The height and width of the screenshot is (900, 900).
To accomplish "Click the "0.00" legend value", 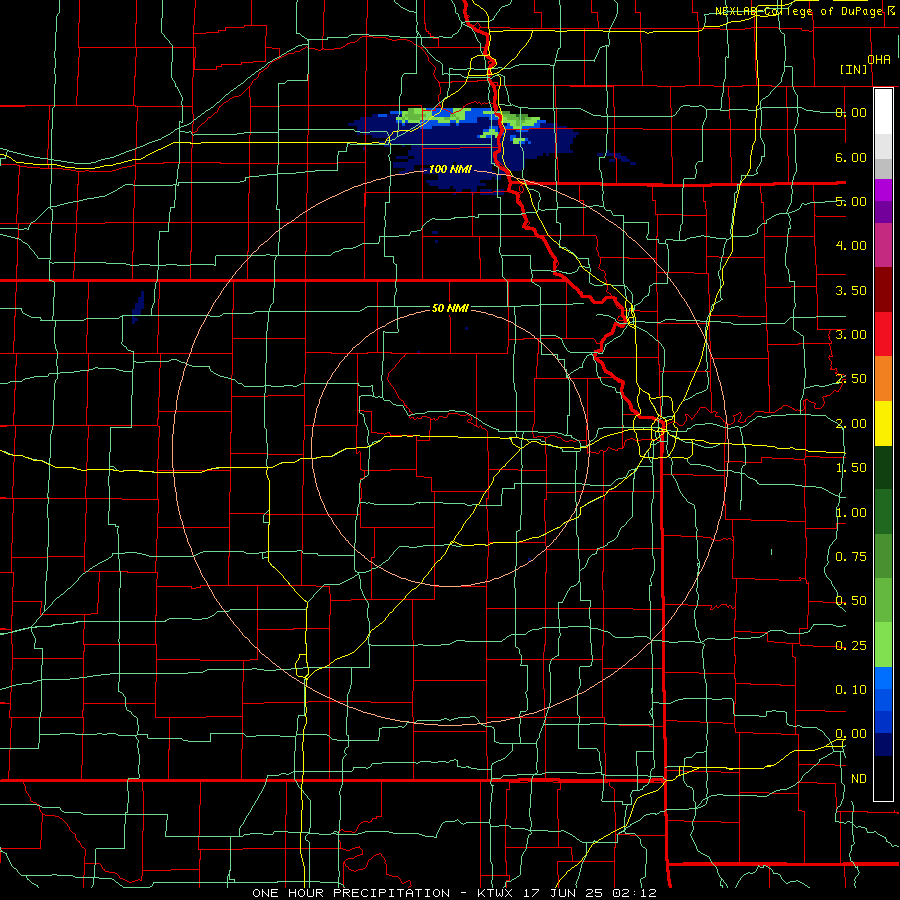I will [851, 734].
